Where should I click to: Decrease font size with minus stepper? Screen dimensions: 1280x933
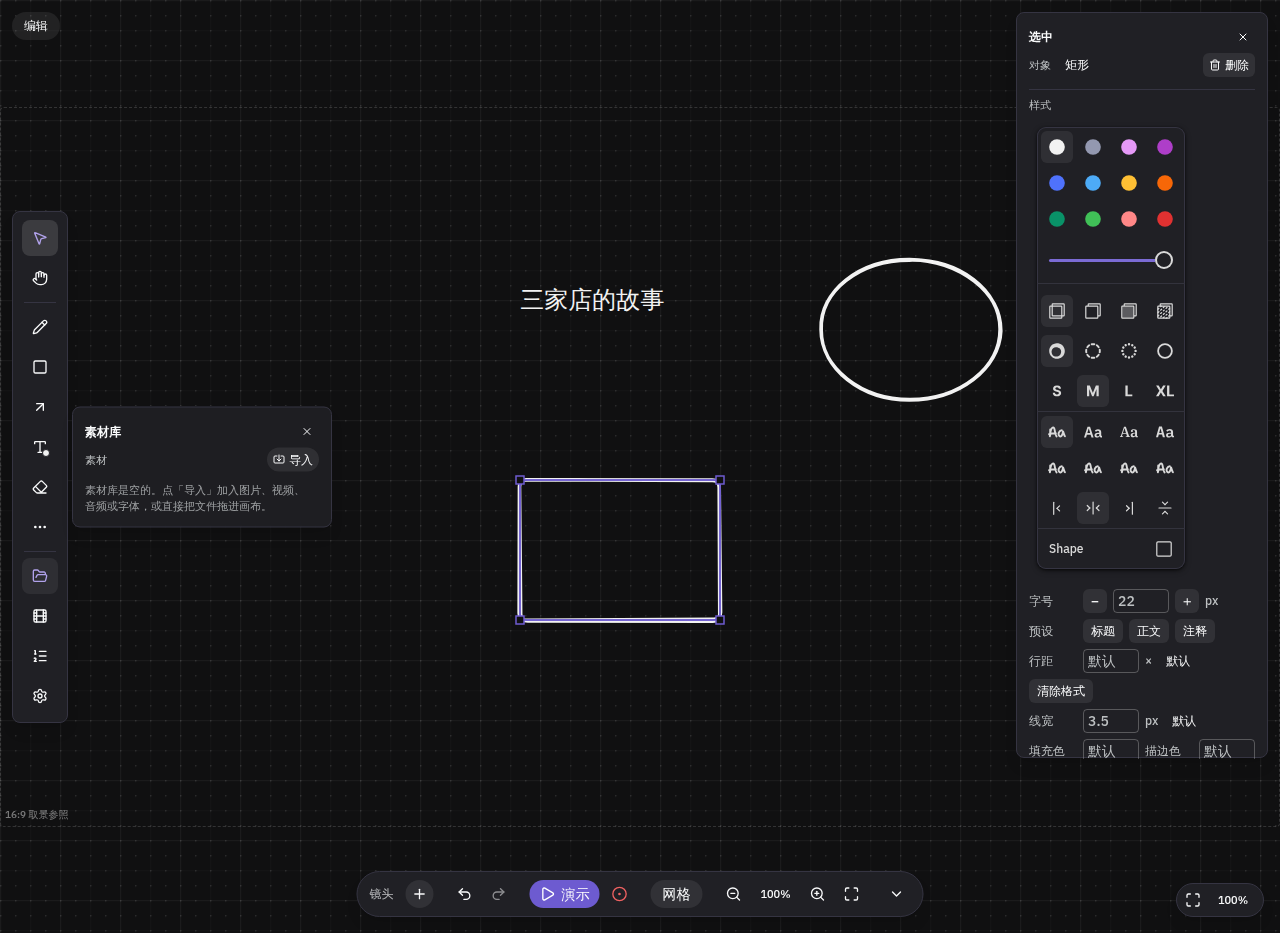(1095, 601)
